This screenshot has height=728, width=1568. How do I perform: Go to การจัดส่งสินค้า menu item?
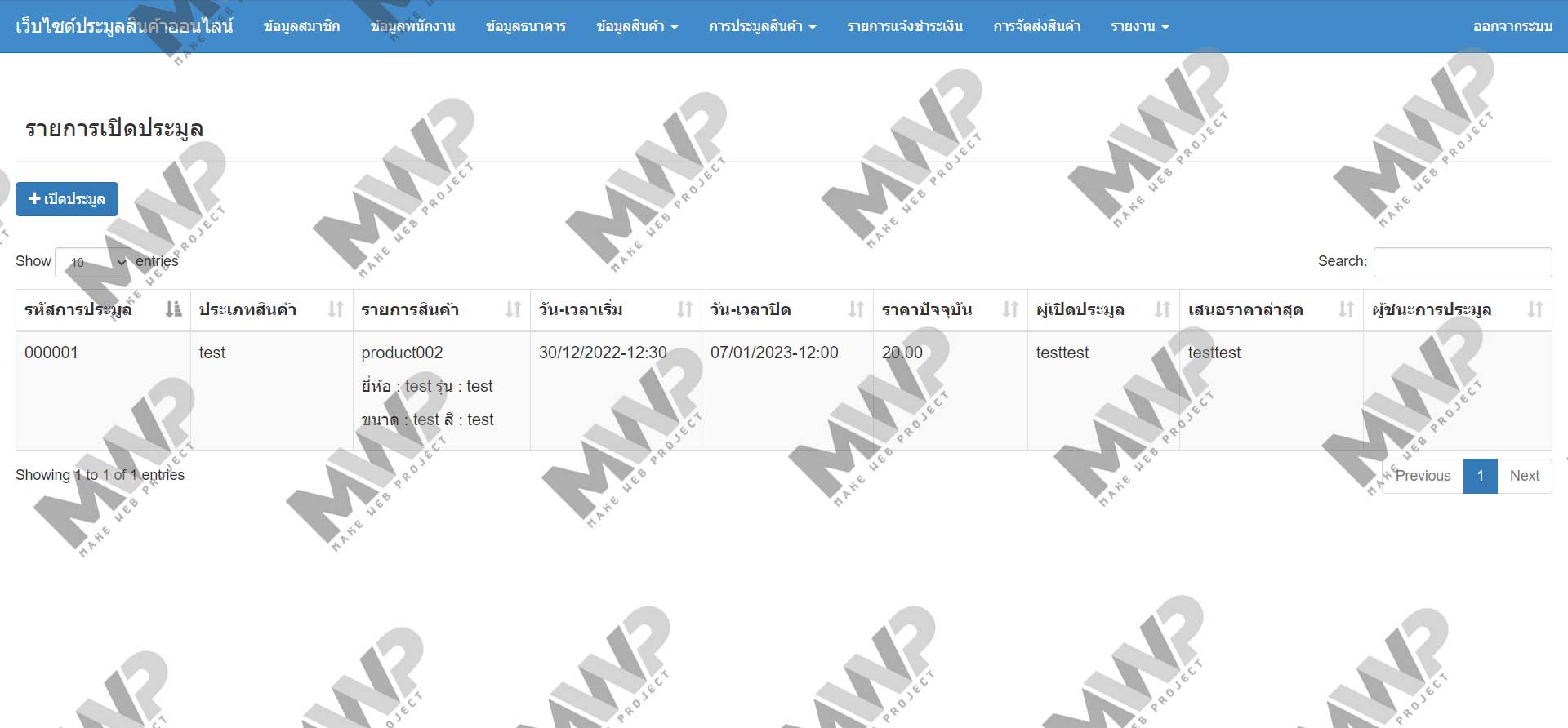(x=1037, y=26)
